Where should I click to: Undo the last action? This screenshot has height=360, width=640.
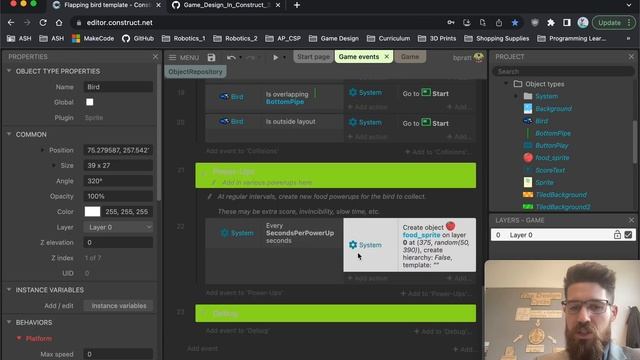coord(231,58)
